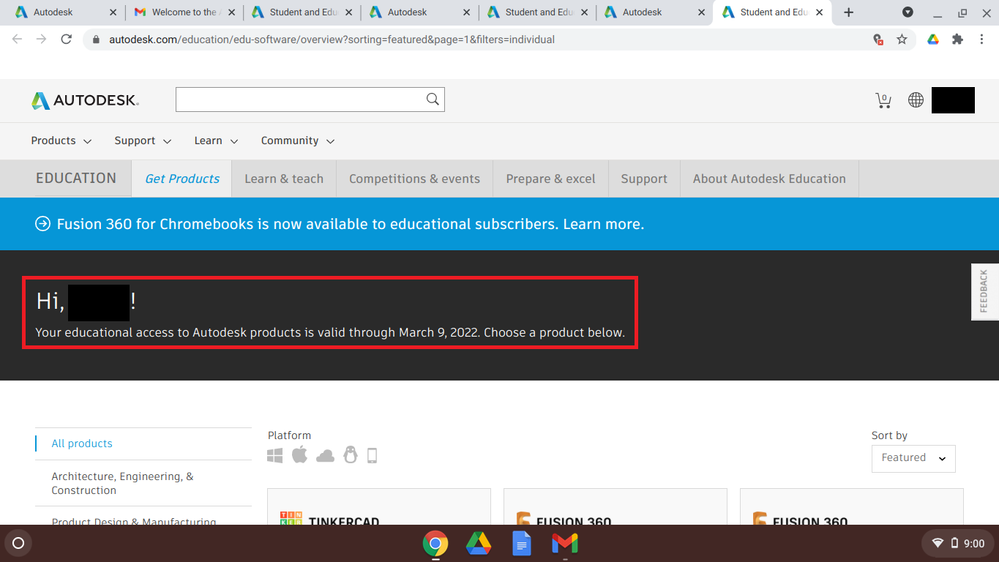Viewport: 999px width, 562px height.
Task: Go back with browser back arrow
Action: (x=17, y=40)
